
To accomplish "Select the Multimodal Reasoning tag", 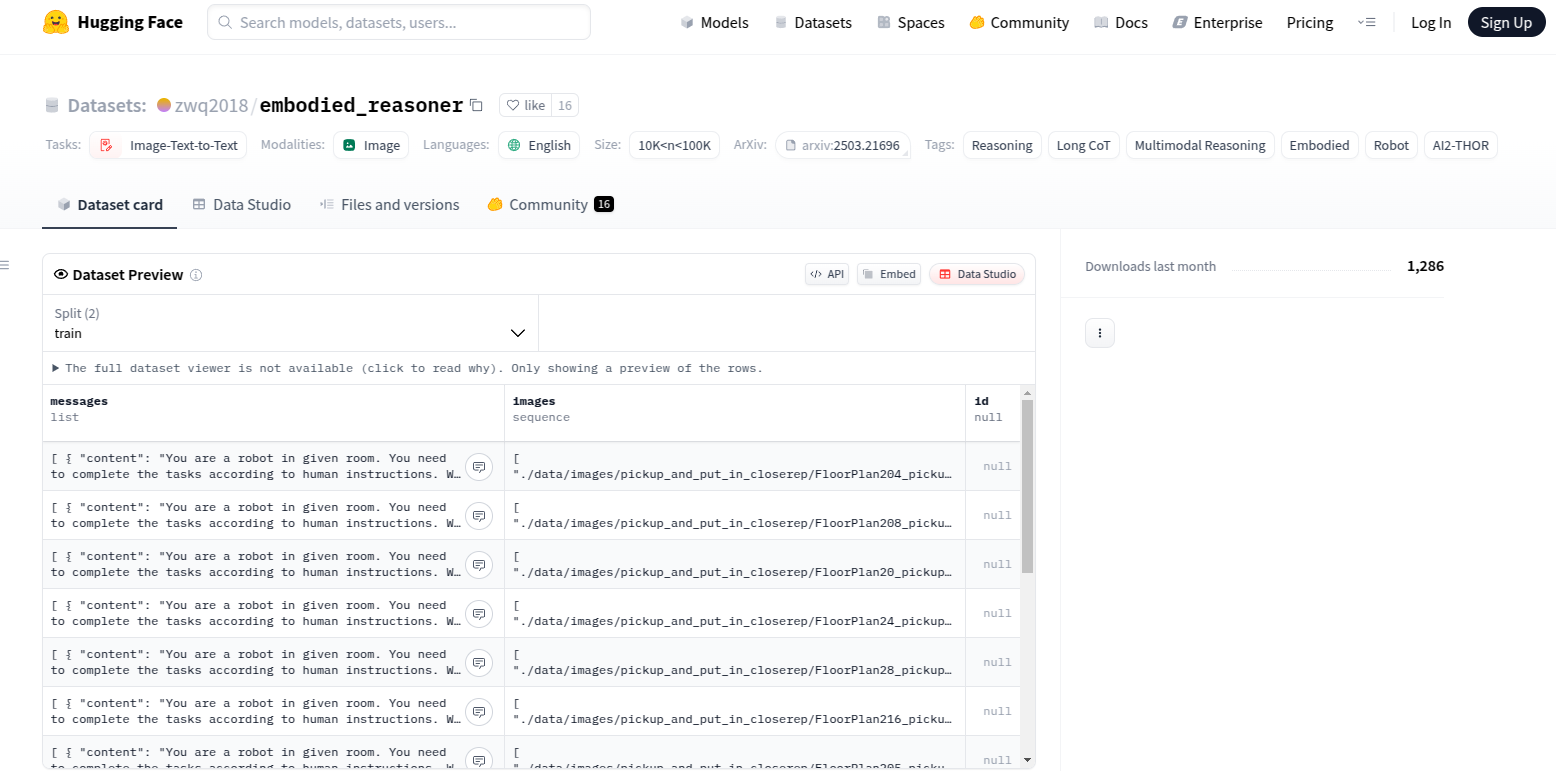I will click(1200, 145).
